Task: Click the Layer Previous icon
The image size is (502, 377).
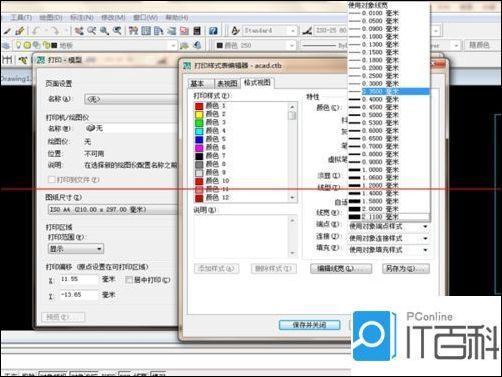Action: [x=197, y=45]
